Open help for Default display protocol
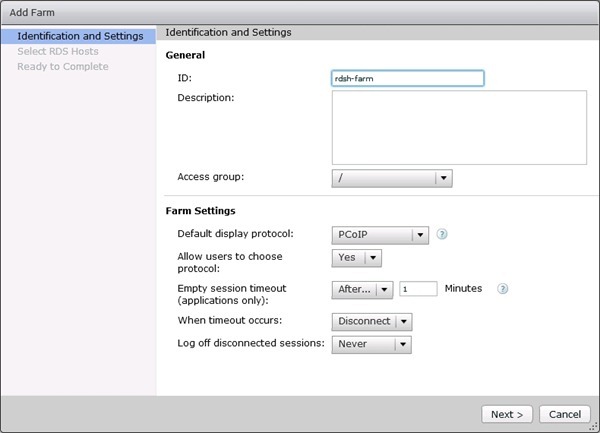The width and height of the screenshot is (600, 433). click(441, 235)
